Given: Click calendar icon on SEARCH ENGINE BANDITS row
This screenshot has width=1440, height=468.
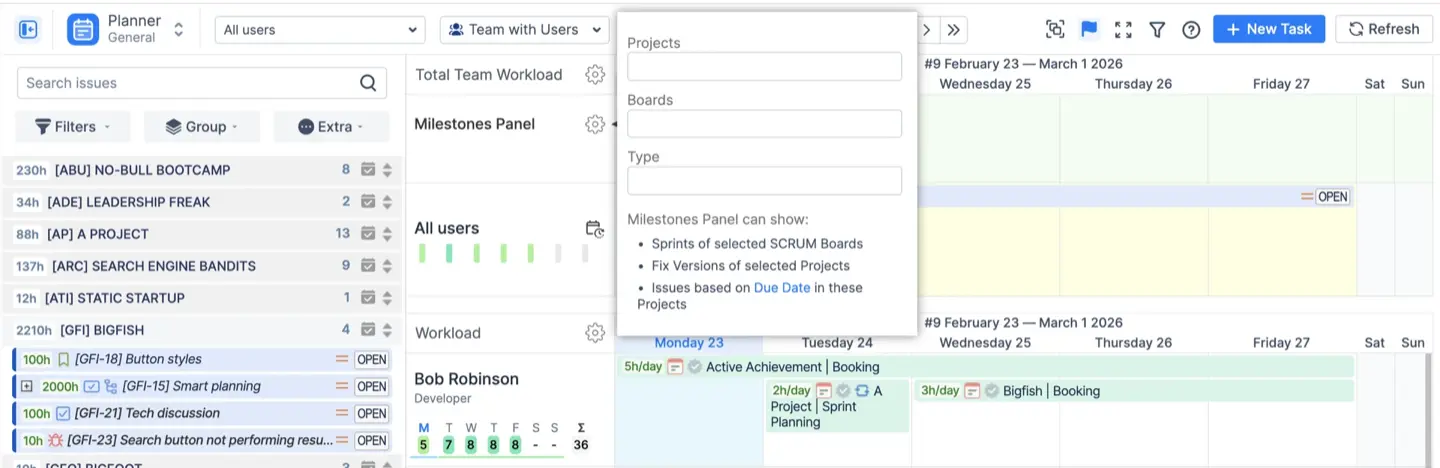Looking at the screenshot, I should (x=368, y=266).
